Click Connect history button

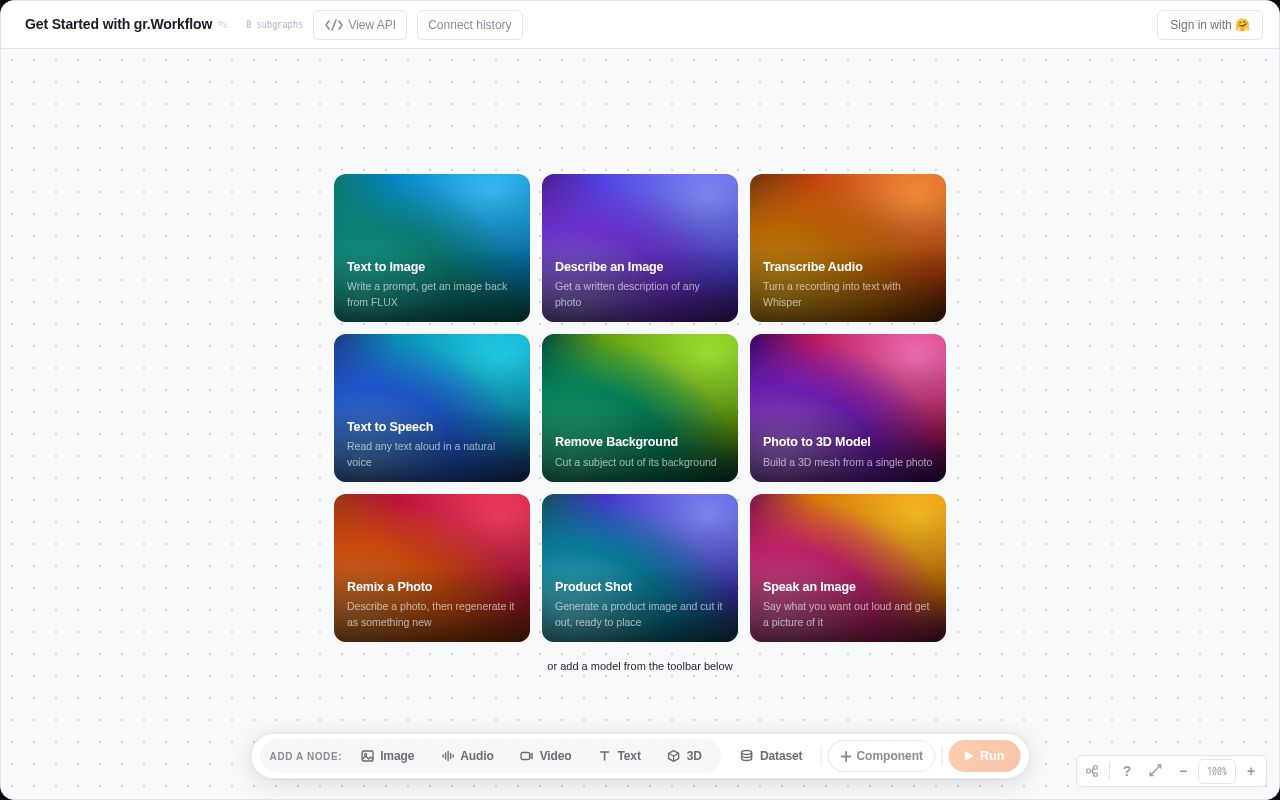coord(470,25)
